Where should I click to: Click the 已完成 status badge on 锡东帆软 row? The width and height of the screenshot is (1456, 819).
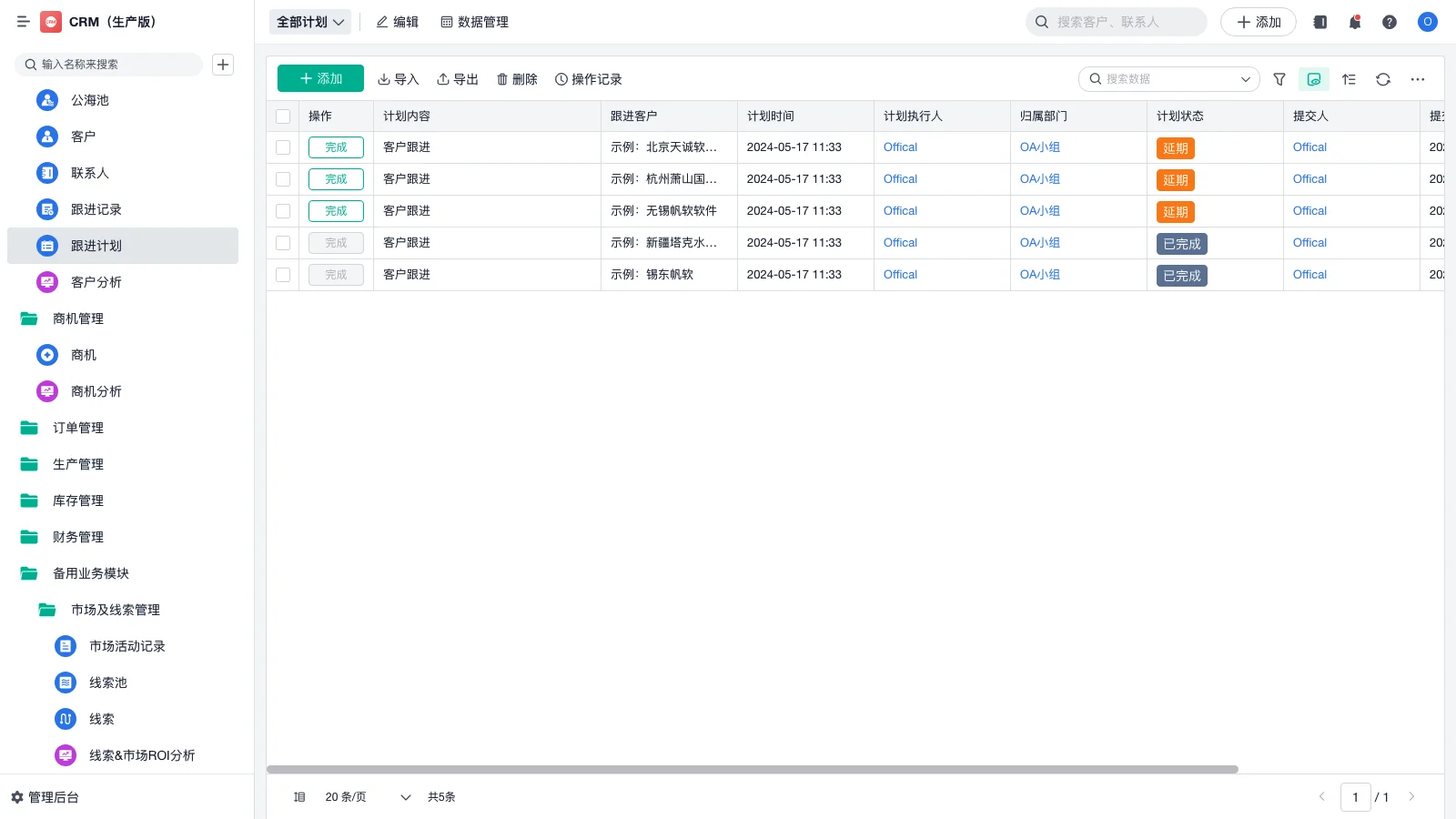click(1181, 275)
